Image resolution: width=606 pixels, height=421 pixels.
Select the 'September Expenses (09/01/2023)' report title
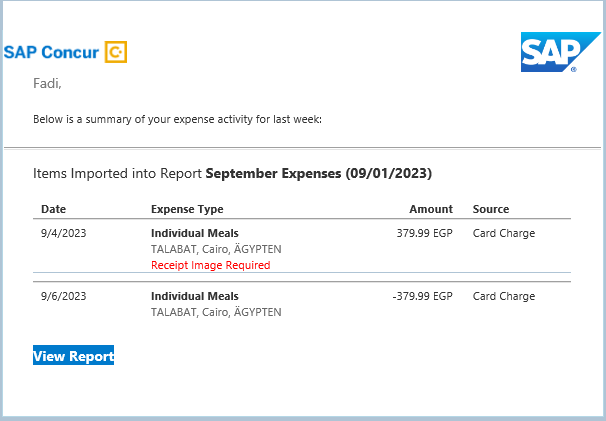tap(318, 173)
